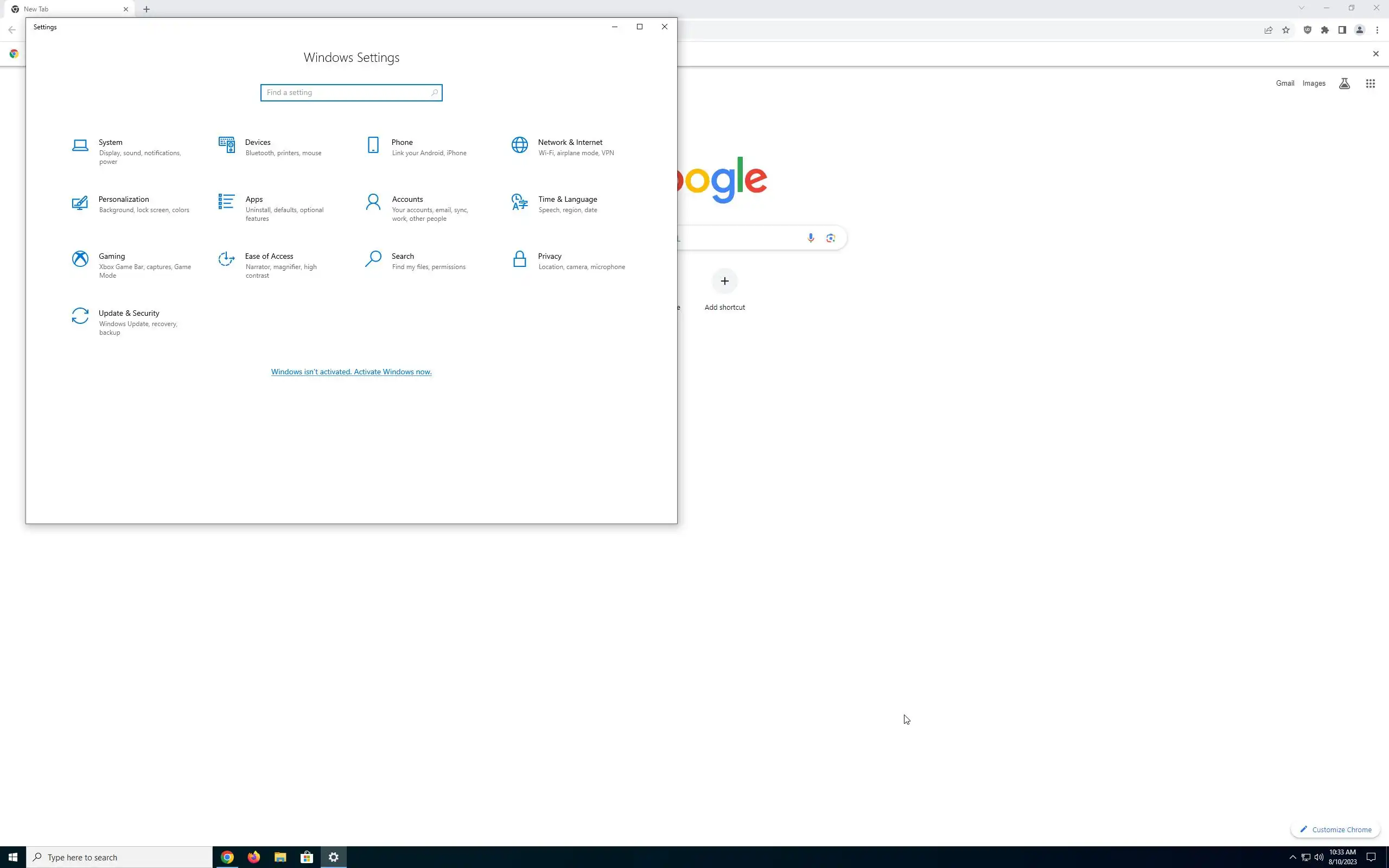This screenshot has width=1389, height=868.
Task: Open Accounts settings category
Action: [407, 200]
